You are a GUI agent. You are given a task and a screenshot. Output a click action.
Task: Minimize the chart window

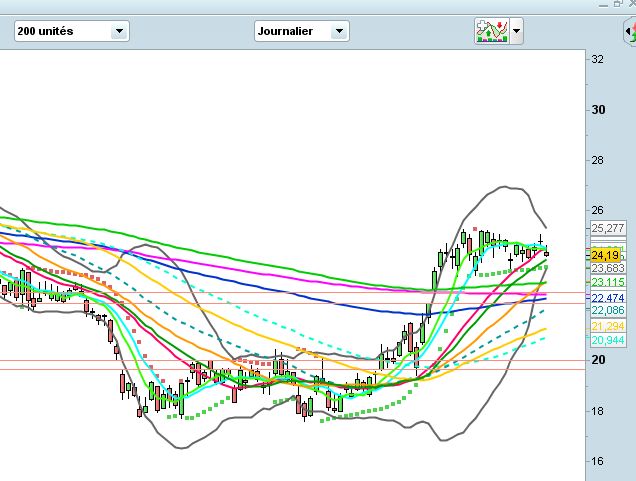click(x=603, y=4)
